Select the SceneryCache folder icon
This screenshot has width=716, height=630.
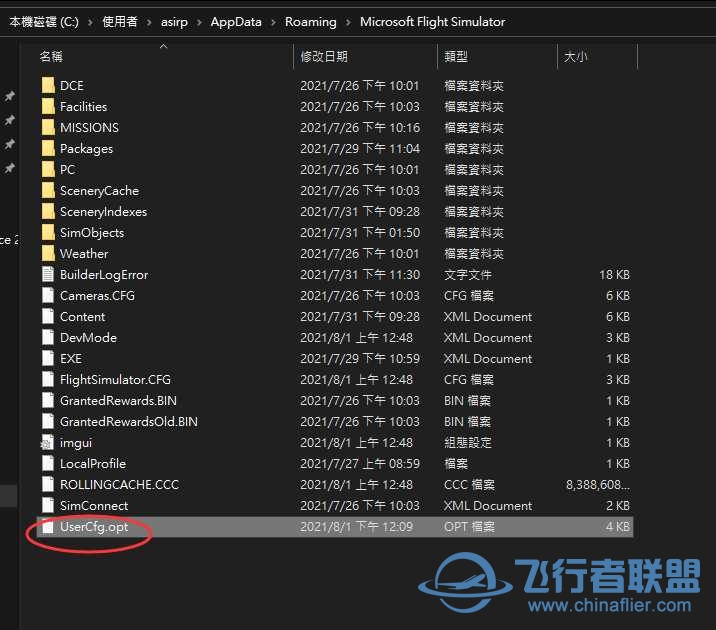[48, 190]
